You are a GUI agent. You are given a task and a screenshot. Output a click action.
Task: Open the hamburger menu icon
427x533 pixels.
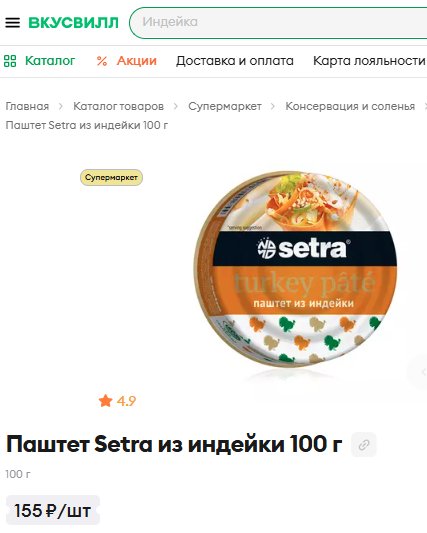coord(13,23)
